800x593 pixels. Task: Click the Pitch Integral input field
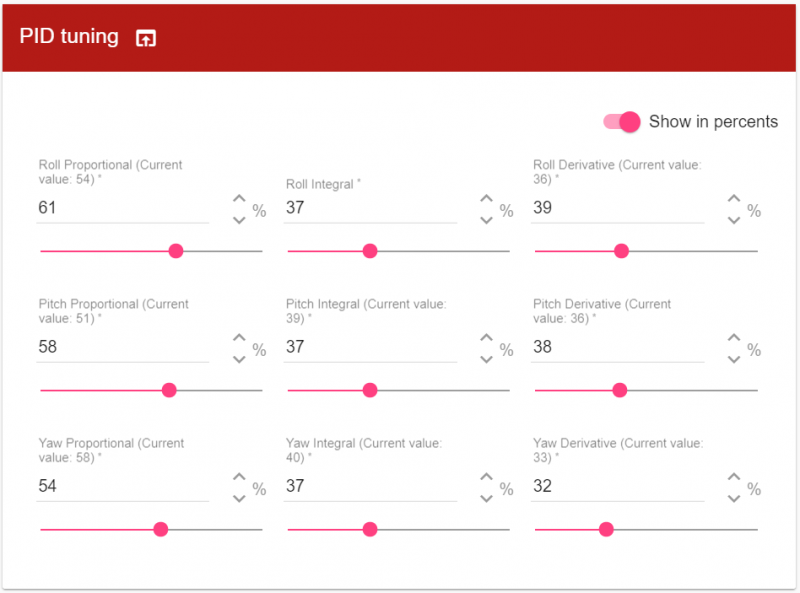(x=371, y=347)
